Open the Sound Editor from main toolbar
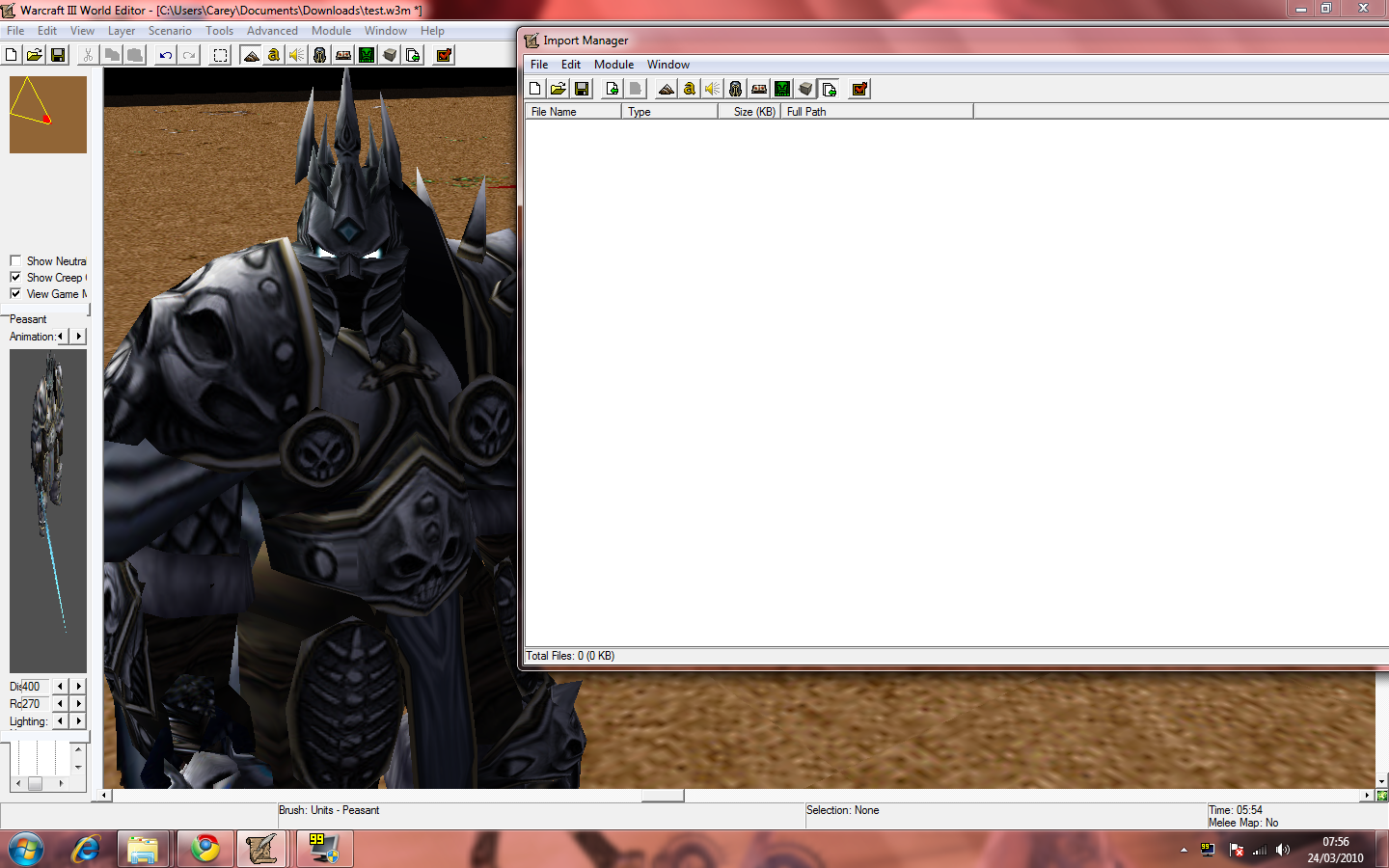This screenshot has width=1389, height=868. [297, 55]
